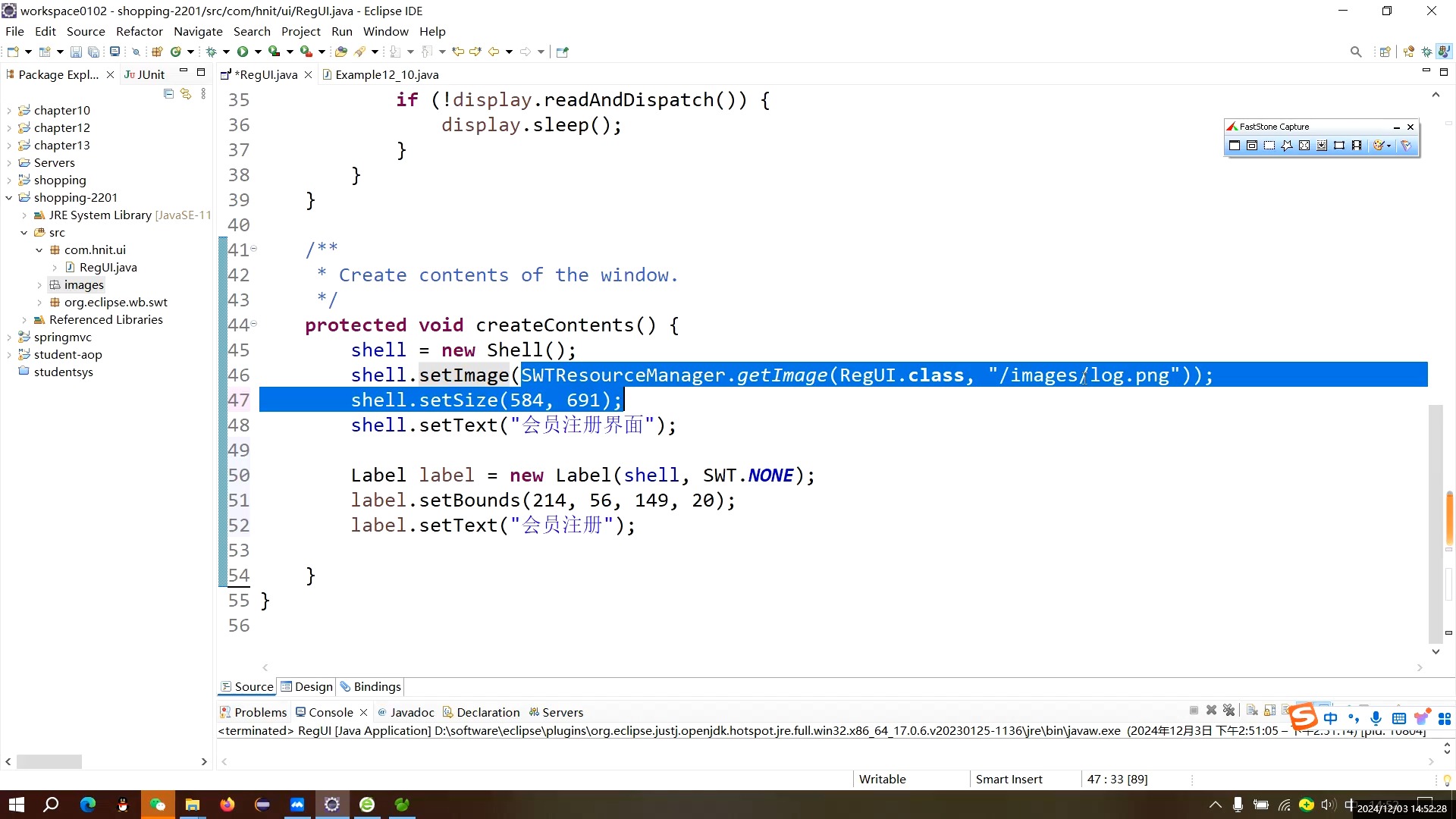The height and width of the screenshot is (819, 1456).
Task: Click Link with Editor icon in Package Explorer
Action: (186, 94)
